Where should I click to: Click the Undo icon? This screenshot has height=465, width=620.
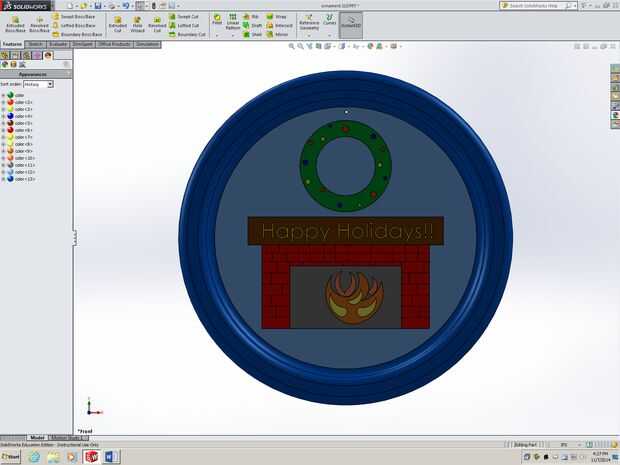126,6
